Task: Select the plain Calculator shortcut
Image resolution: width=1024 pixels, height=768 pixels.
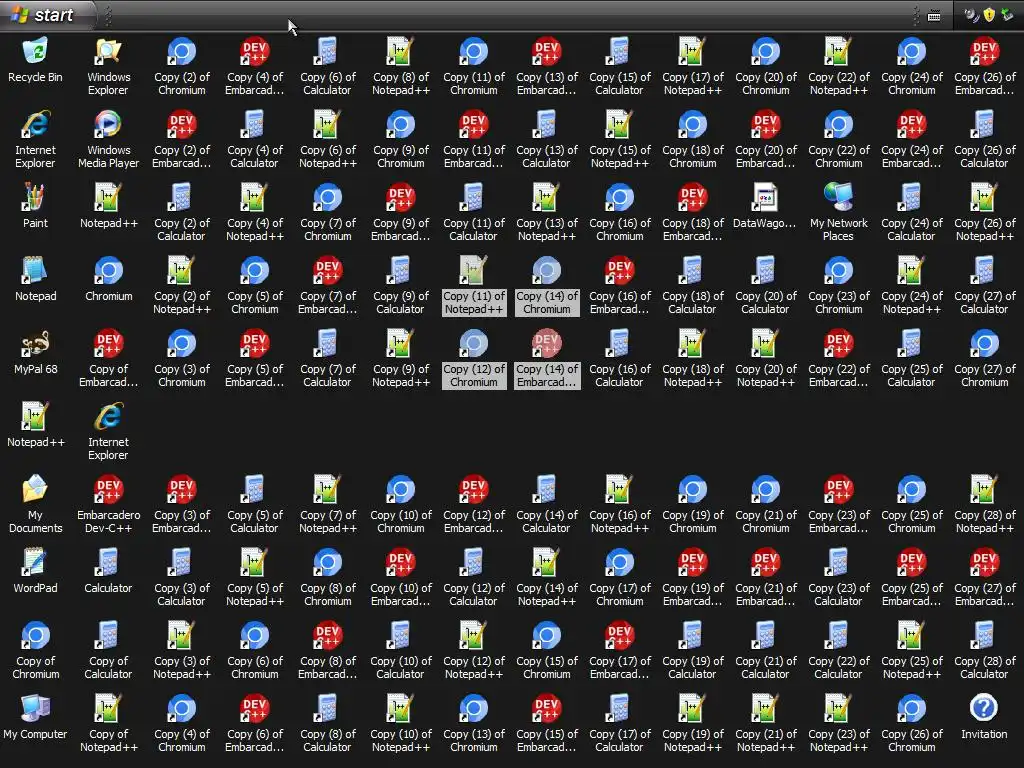Action: point(108,571)
